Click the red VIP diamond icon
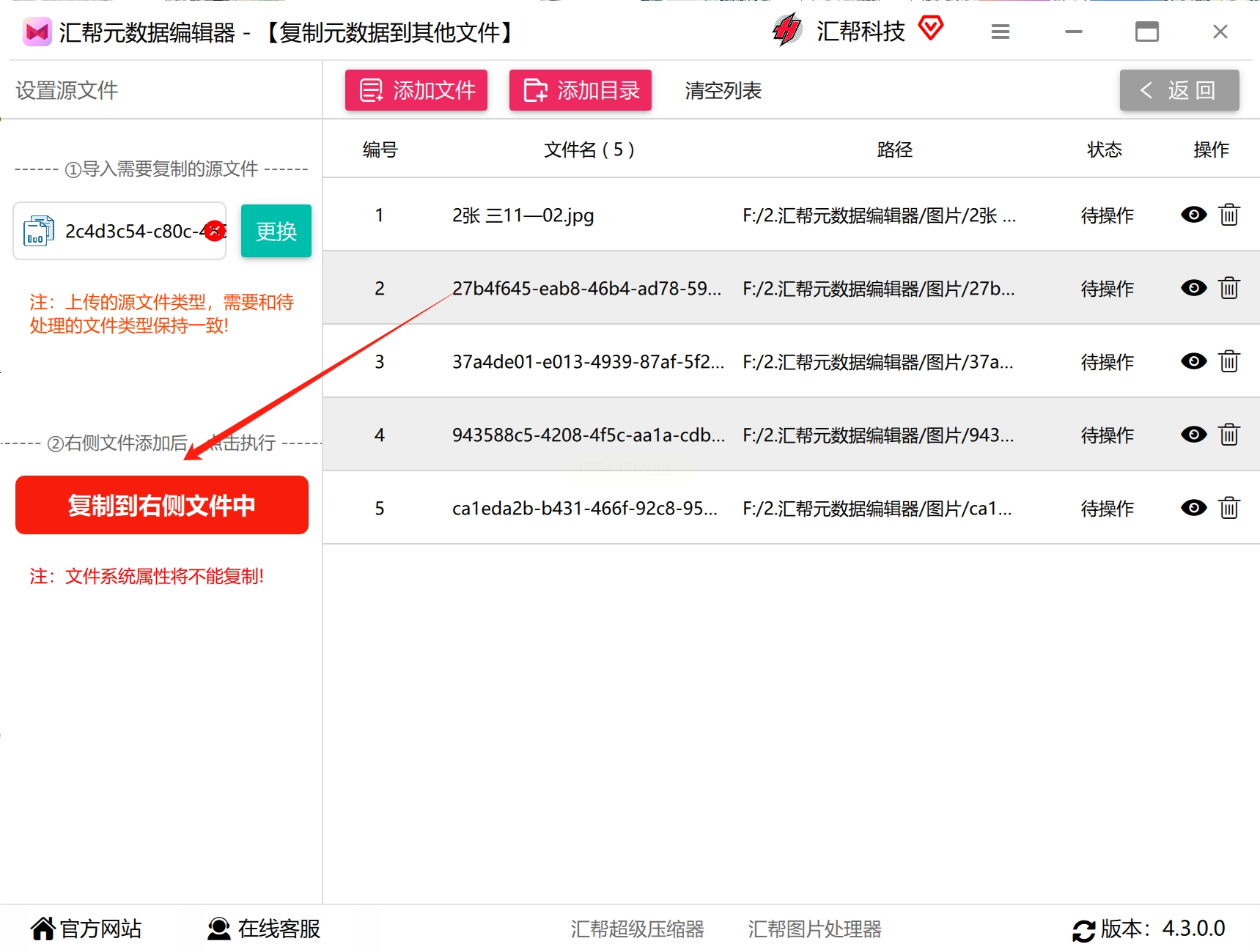This screenshot has height=952, width=1260. click(931, 29)
